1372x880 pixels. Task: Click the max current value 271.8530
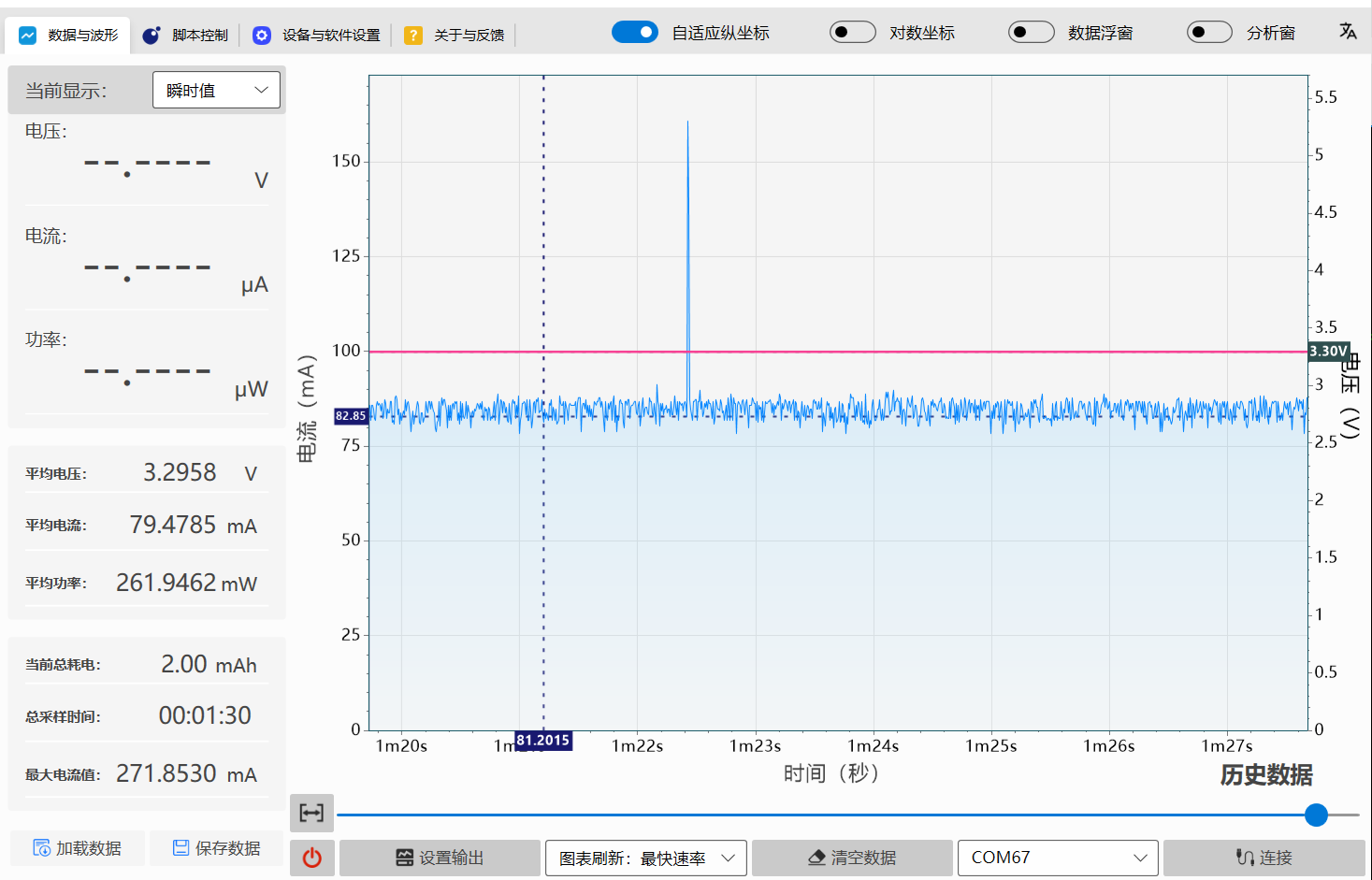pyautogui.click(x=166, y=774)
